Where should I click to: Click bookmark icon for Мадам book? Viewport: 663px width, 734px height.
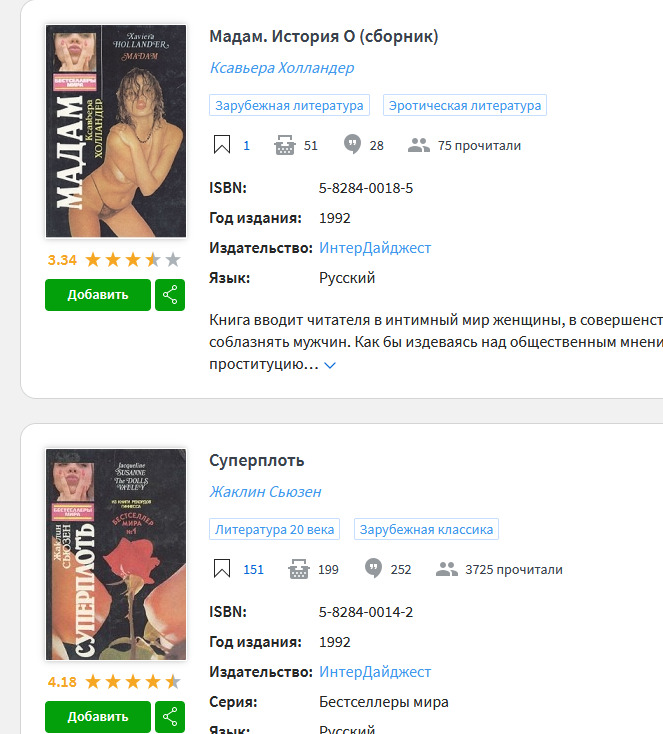[222, 145]
